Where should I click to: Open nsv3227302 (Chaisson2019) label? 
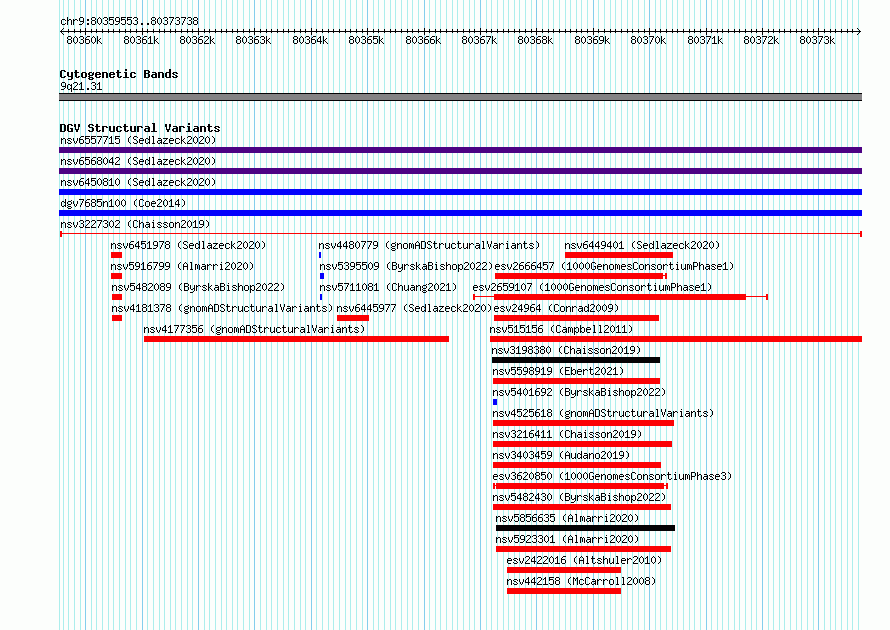click(135, 224)
